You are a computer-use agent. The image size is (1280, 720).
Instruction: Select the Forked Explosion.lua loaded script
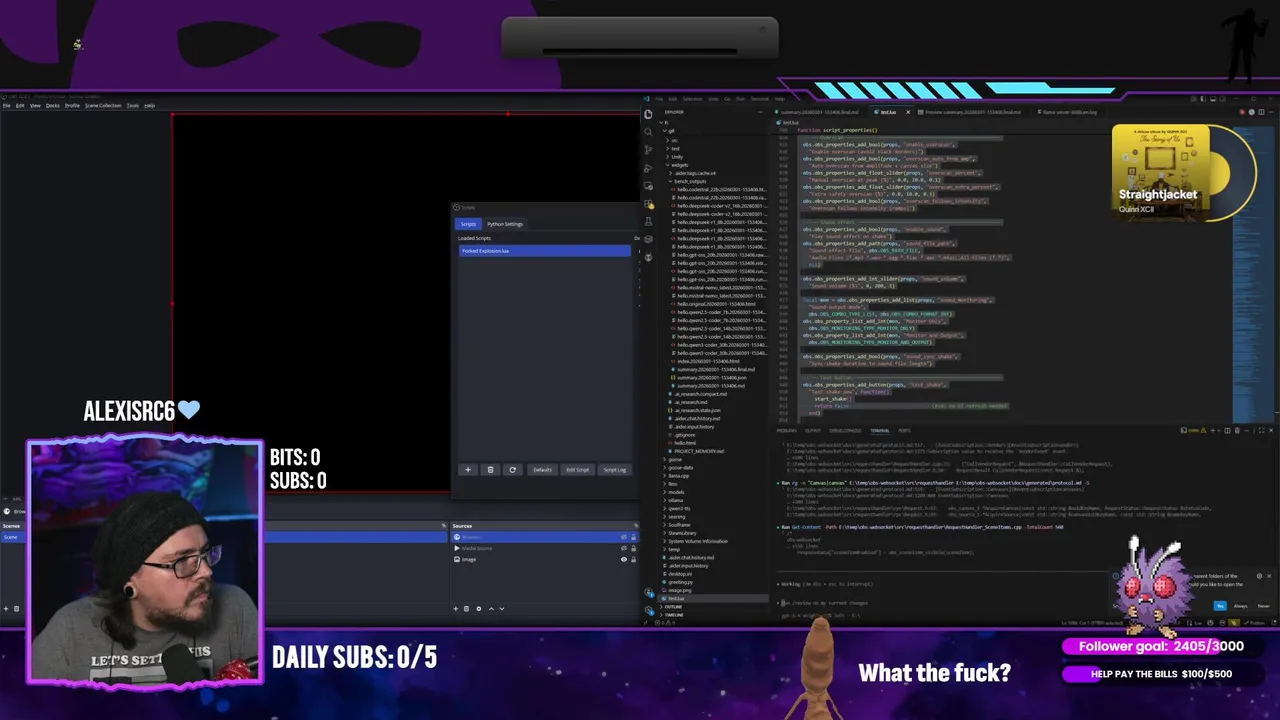545,251
